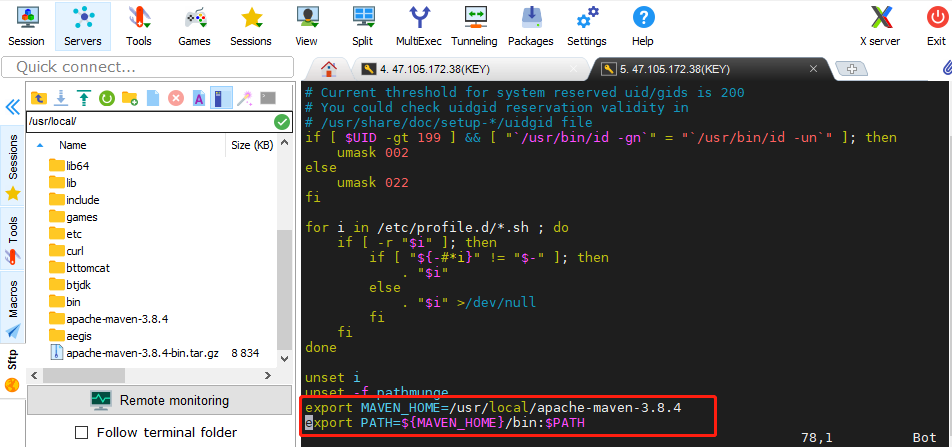Click the Remote monitoring button

pos(161,400)
